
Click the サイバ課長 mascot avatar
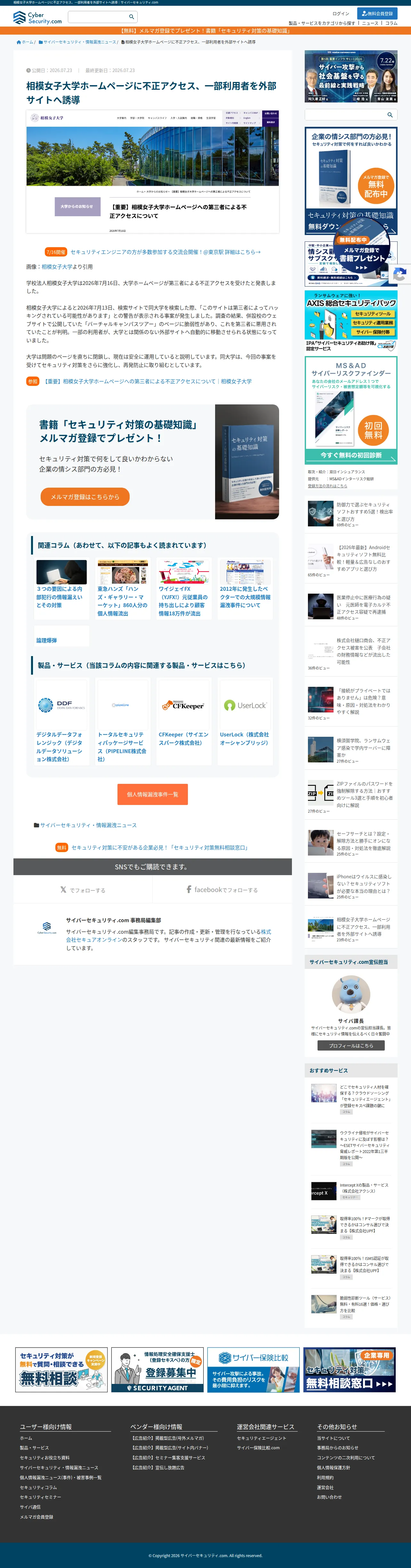coord(351,995)
